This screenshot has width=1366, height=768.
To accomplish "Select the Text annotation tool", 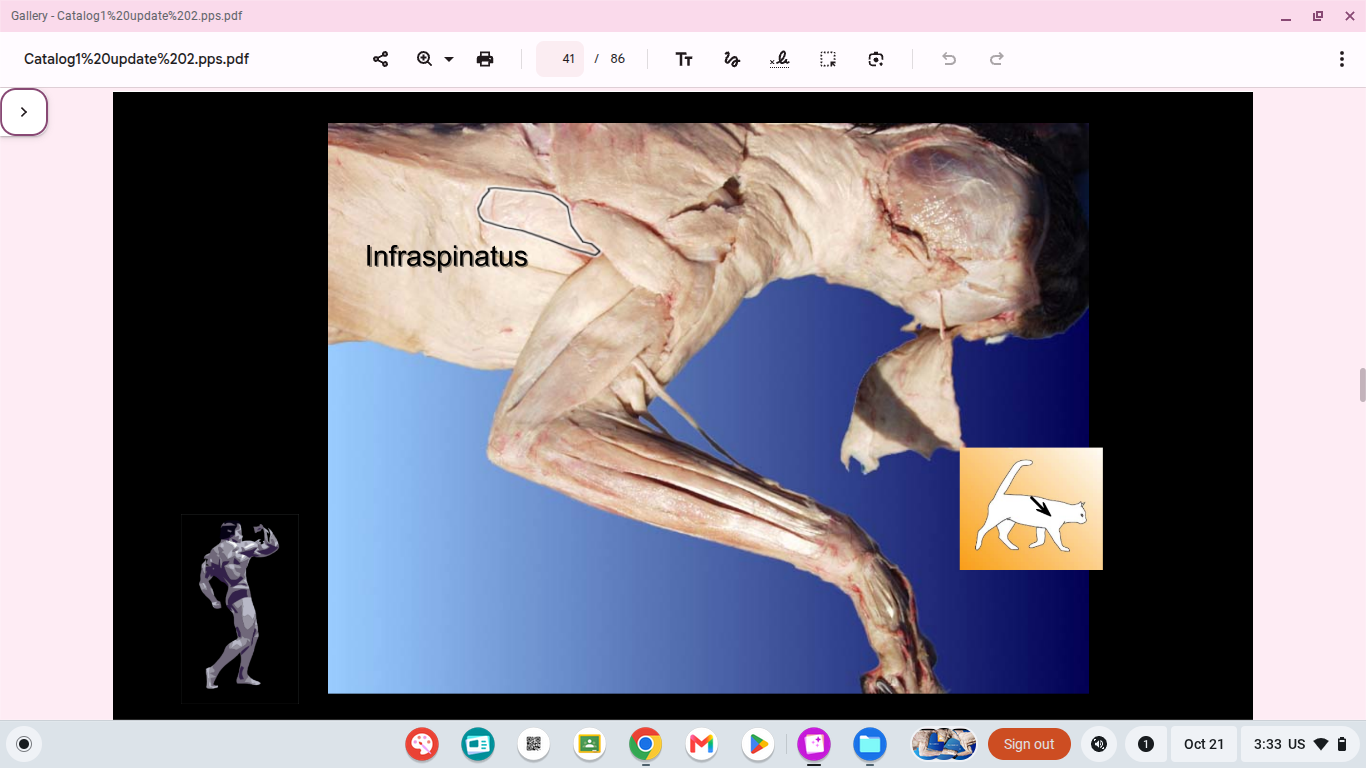I will (684, 59).
